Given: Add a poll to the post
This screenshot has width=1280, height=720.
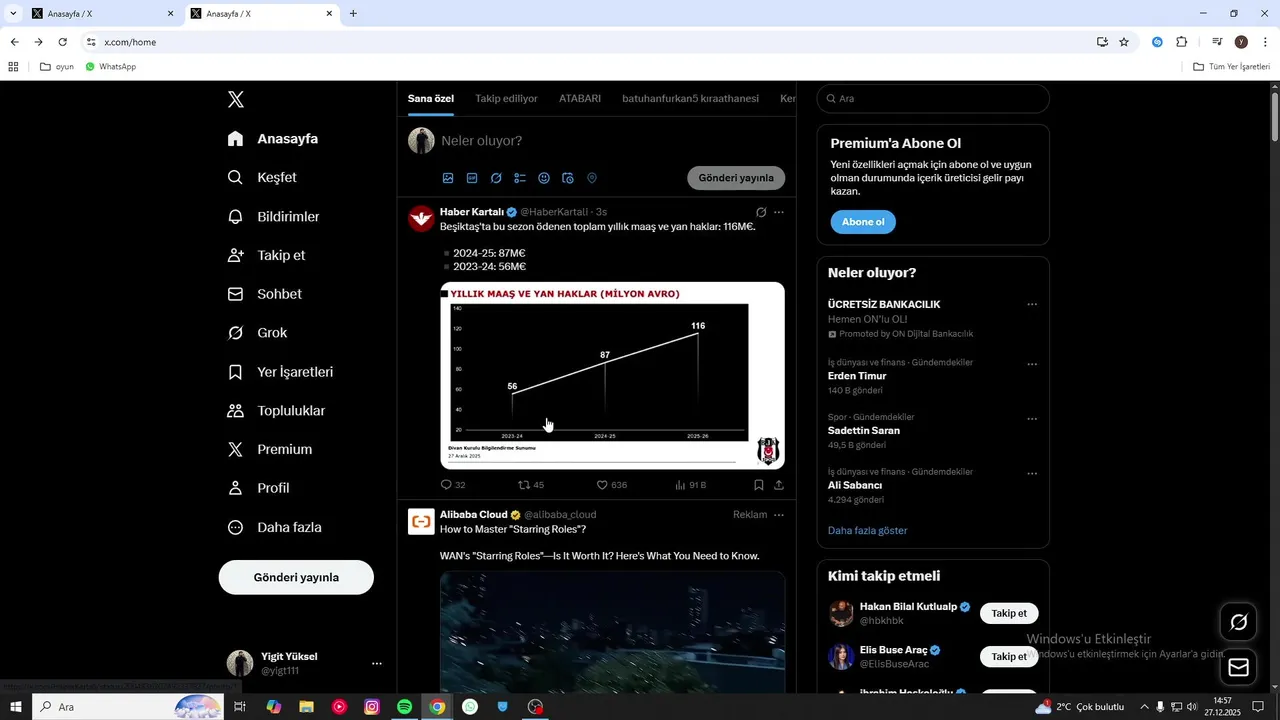Looking at the screenshot, I should point(520,178).
